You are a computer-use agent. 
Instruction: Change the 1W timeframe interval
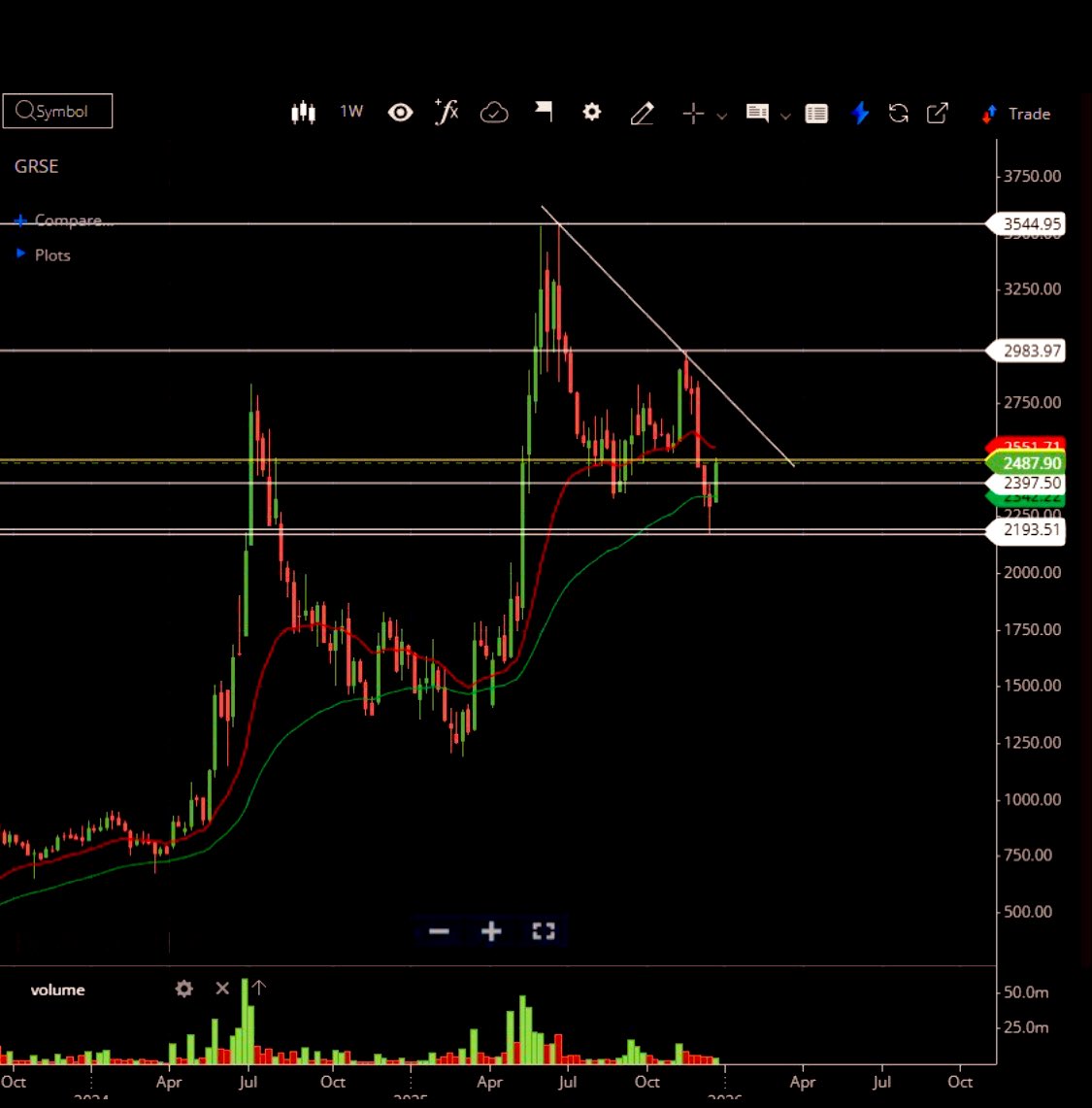tap(351, 112)
